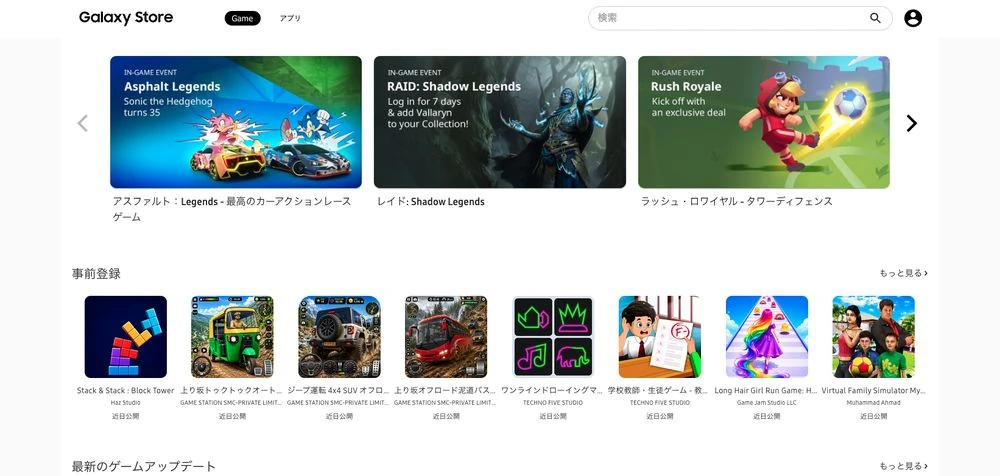Click the Galaxy Store logo
Screen dimensions: 1000x476
click(x=126, y=18)
